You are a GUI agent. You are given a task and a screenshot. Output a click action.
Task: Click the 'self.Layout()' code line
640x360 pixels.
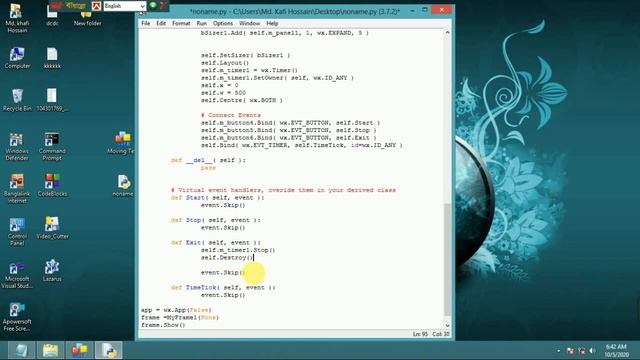point(225,62)
